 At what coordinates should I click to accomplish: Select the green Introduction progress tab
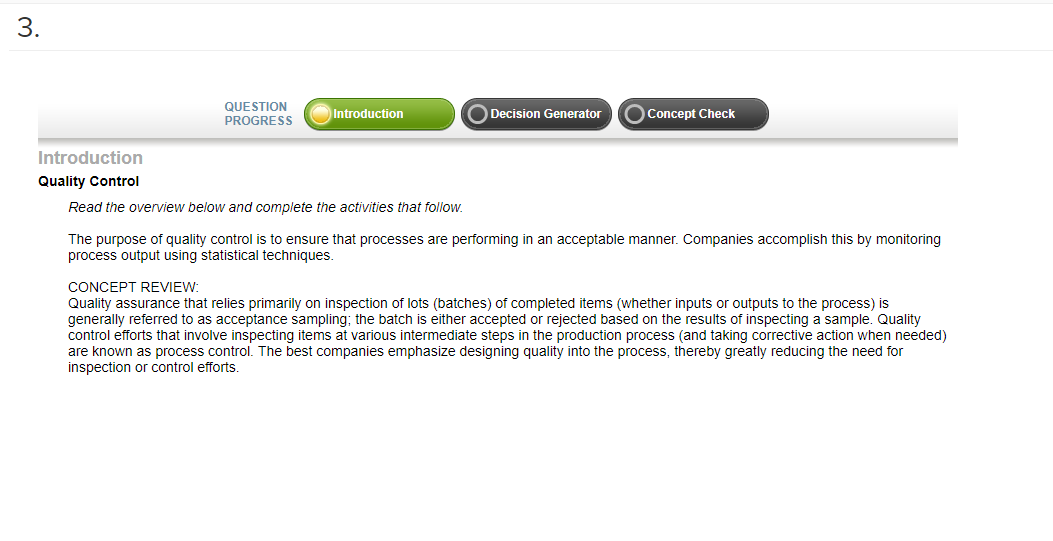(379, 114)
